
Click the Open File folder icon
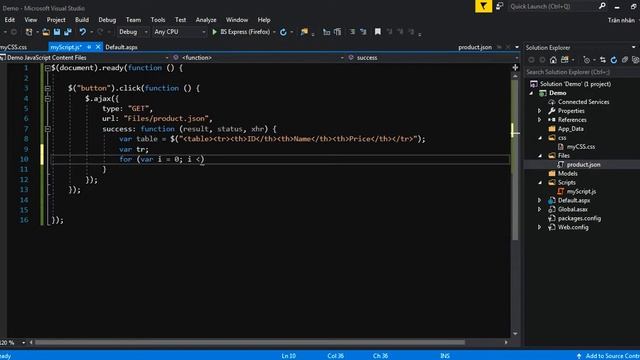tap(46, 32)
